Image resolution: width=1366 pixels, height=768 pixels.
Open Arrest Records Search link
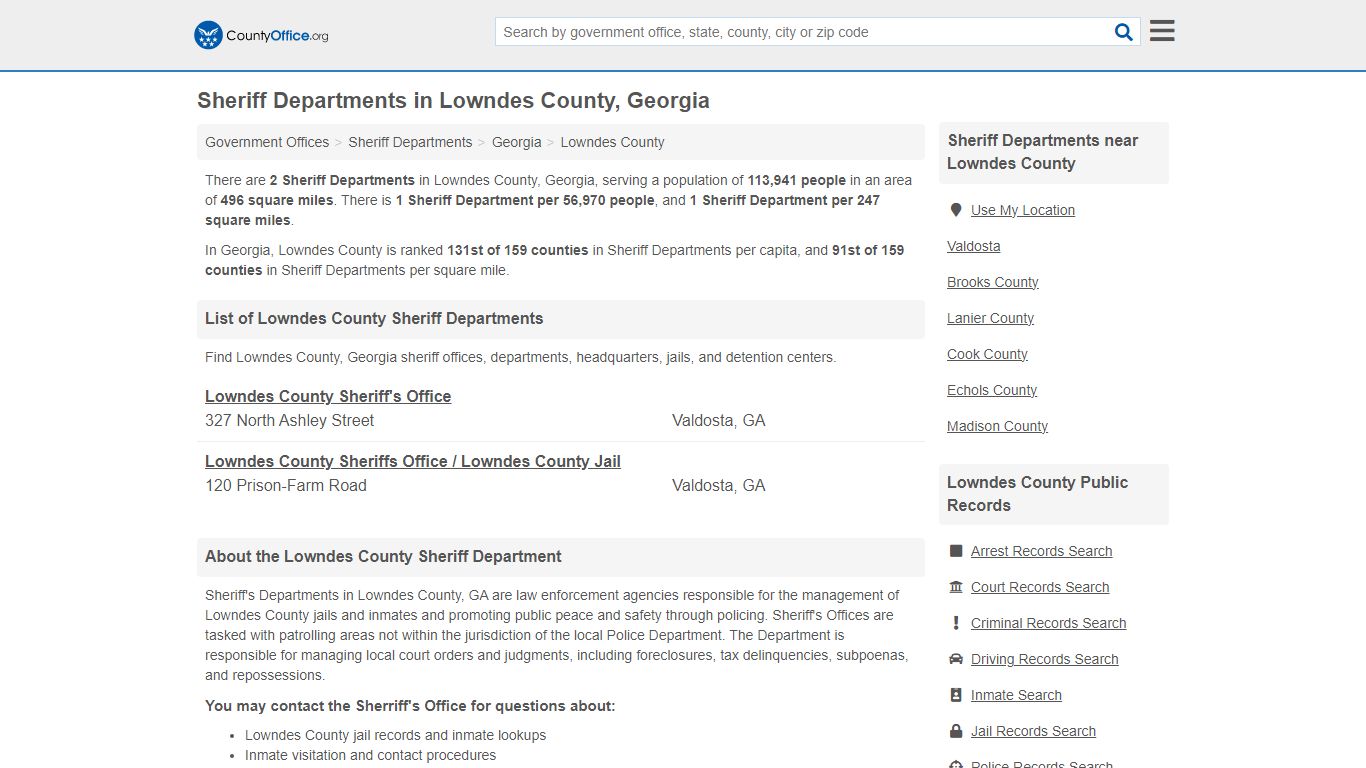pos(1041,551)
